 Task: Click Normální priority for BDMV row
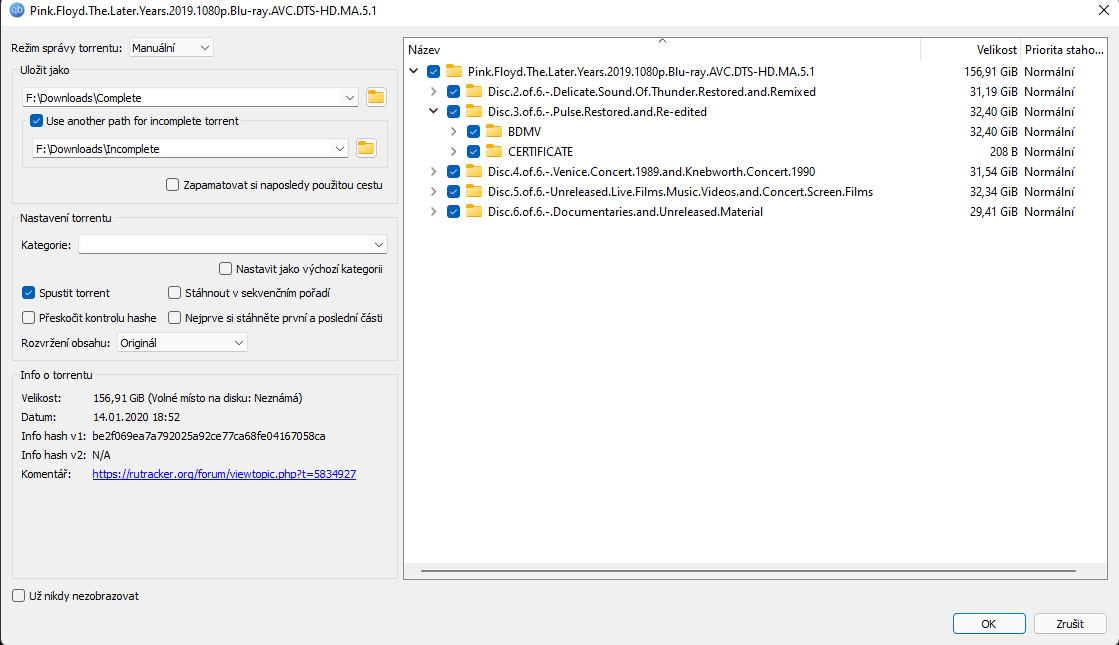tap(1049, 131)
